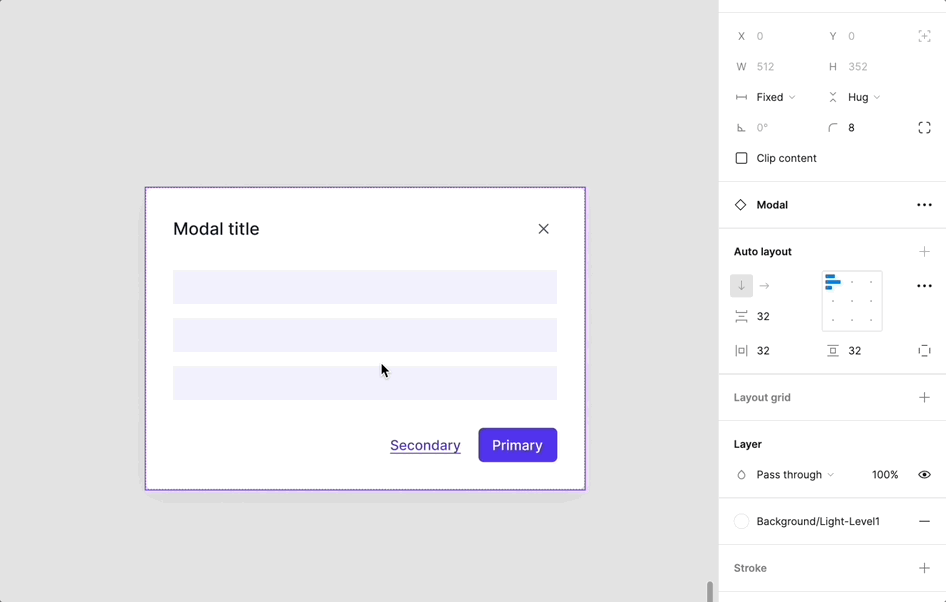Select the alignment grid box
The width and height of the screenshot is (946, 602).
coord(852,301)
